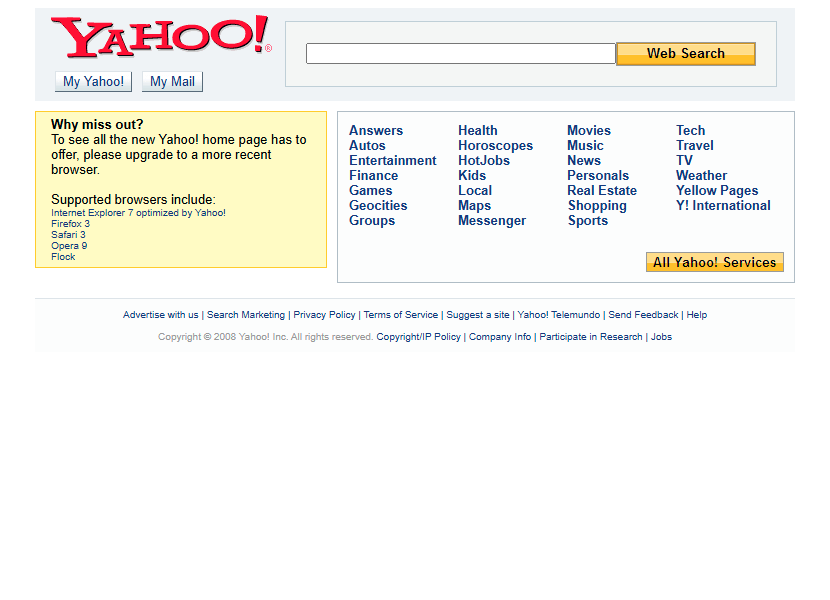
Task: Click Company Info link
Action: click(500, 337)
